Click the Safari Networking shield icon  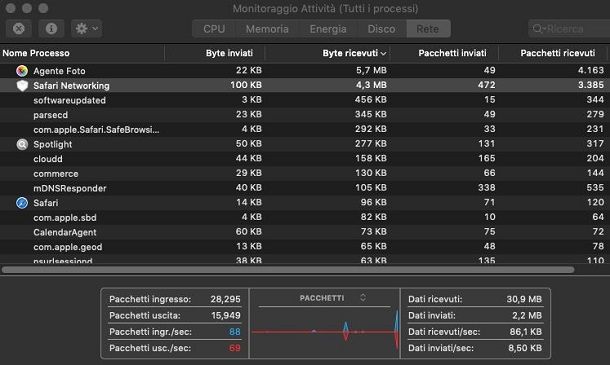coord(22,86)
